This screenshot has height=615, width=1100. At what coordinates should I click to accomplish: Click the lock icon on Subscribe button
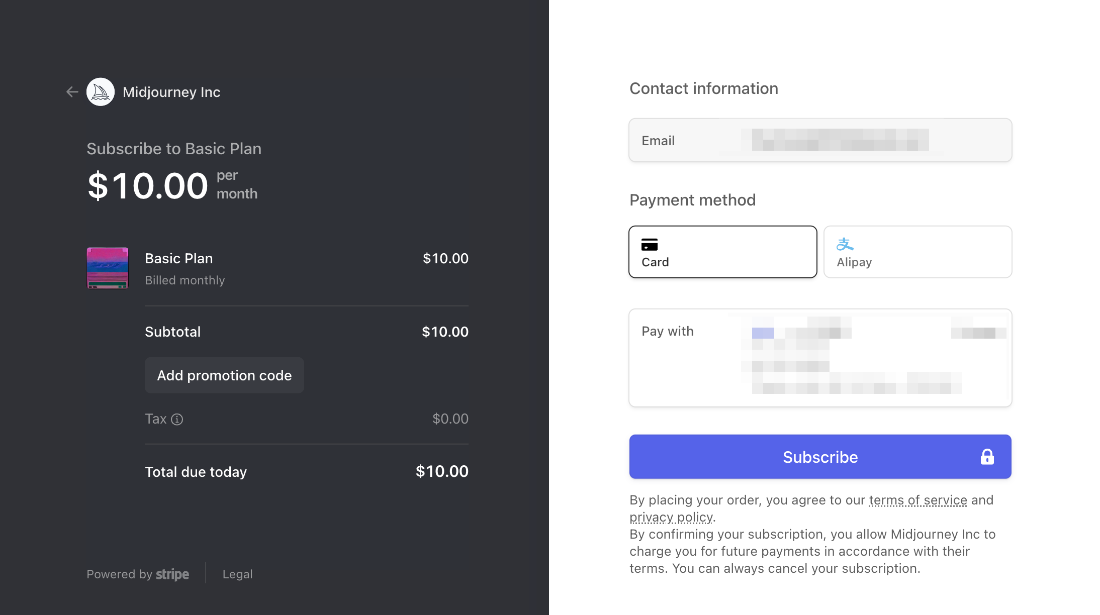click(x=987, y=457)
